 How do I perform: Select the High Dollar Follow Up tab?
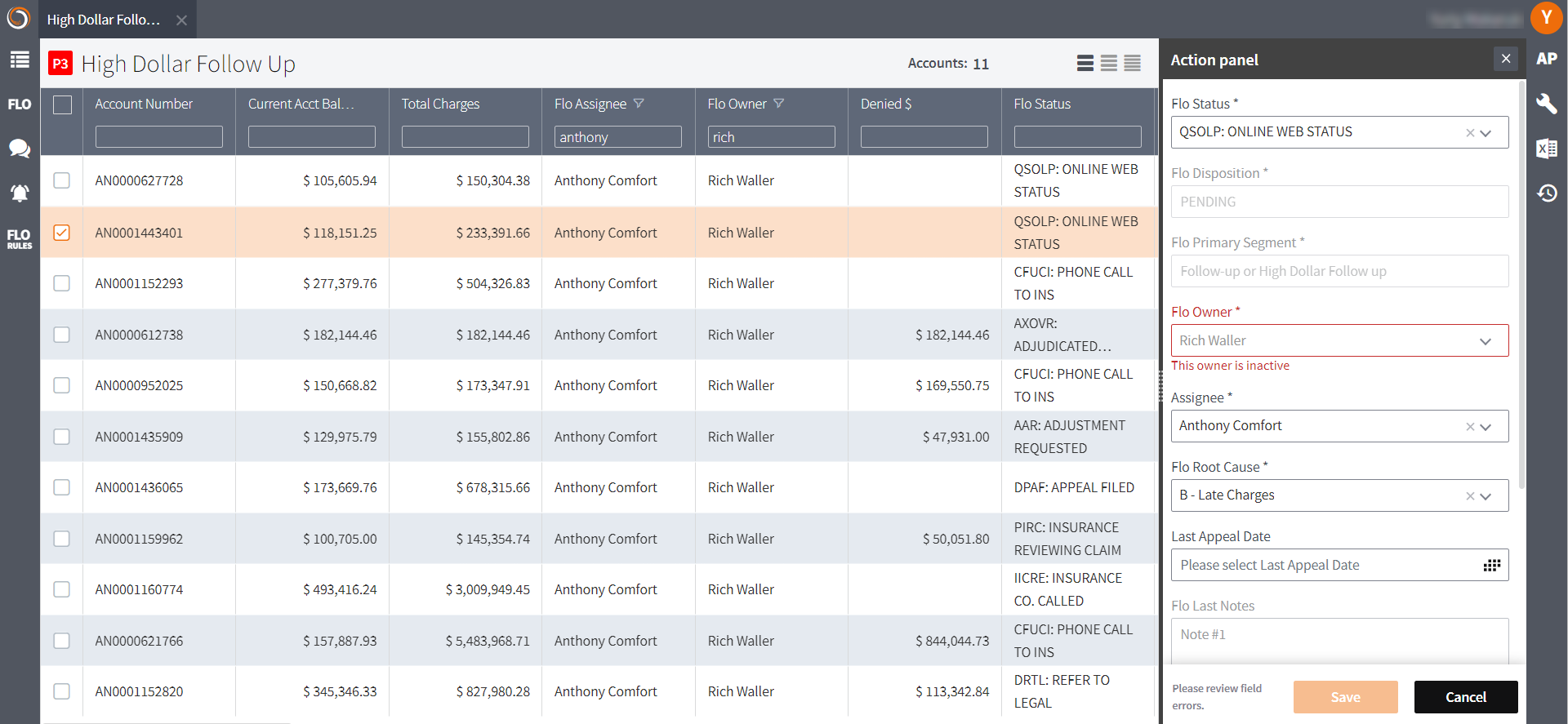tap(104, 20)
